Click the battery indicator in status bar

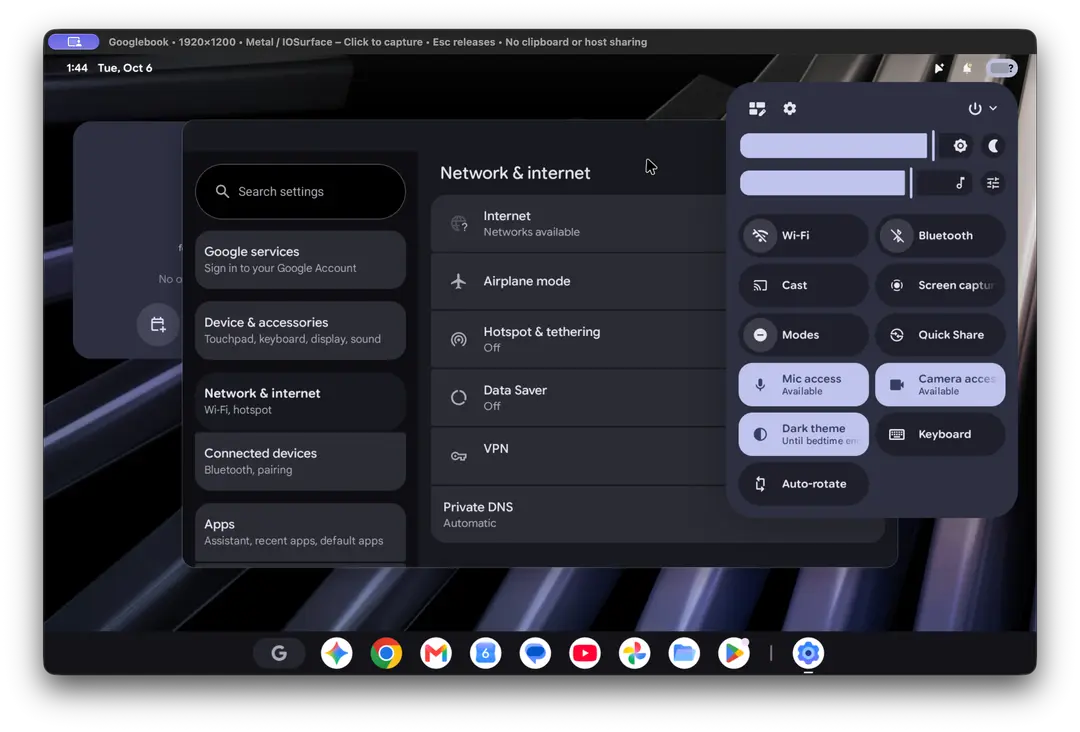pyautogui.click(x=1001, y=68)
